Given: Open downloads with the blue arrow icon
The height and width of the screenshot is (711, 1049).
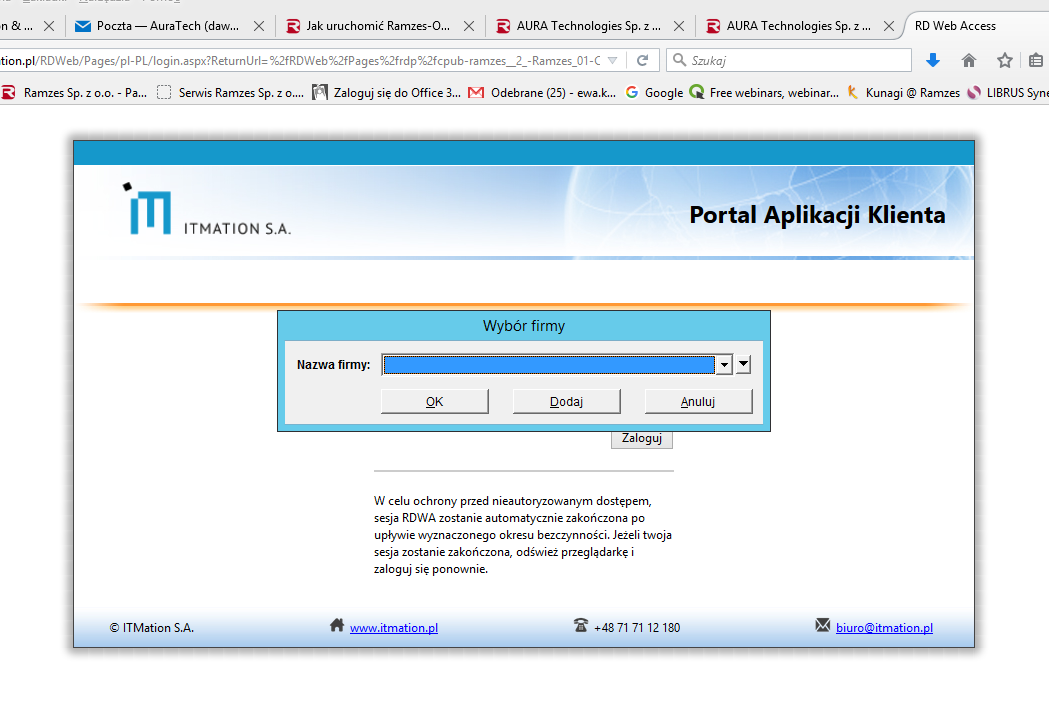Looking at the screenshot, I should (x=933, y=61).
